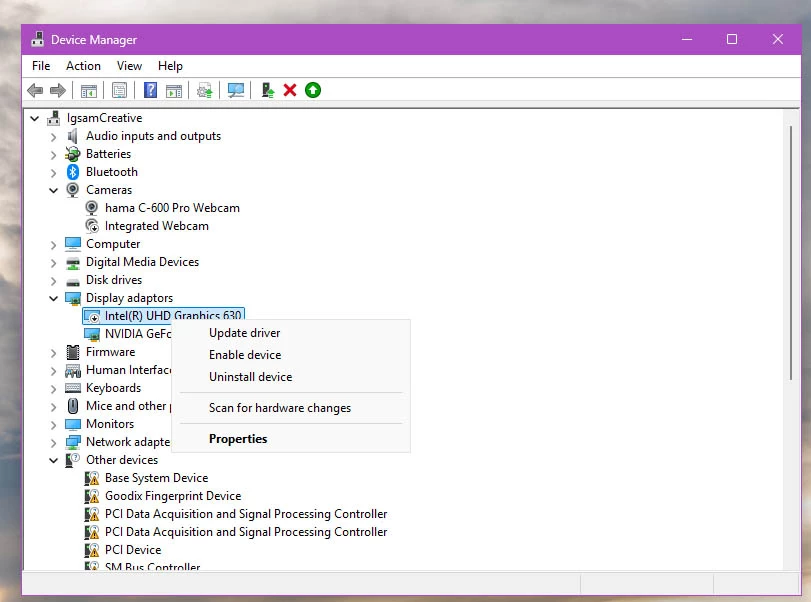Image resolution: width=811 pixels, height=602 pixels.
Task: Open the File menu
Action: pyautogui.click(x=41, y=66)
